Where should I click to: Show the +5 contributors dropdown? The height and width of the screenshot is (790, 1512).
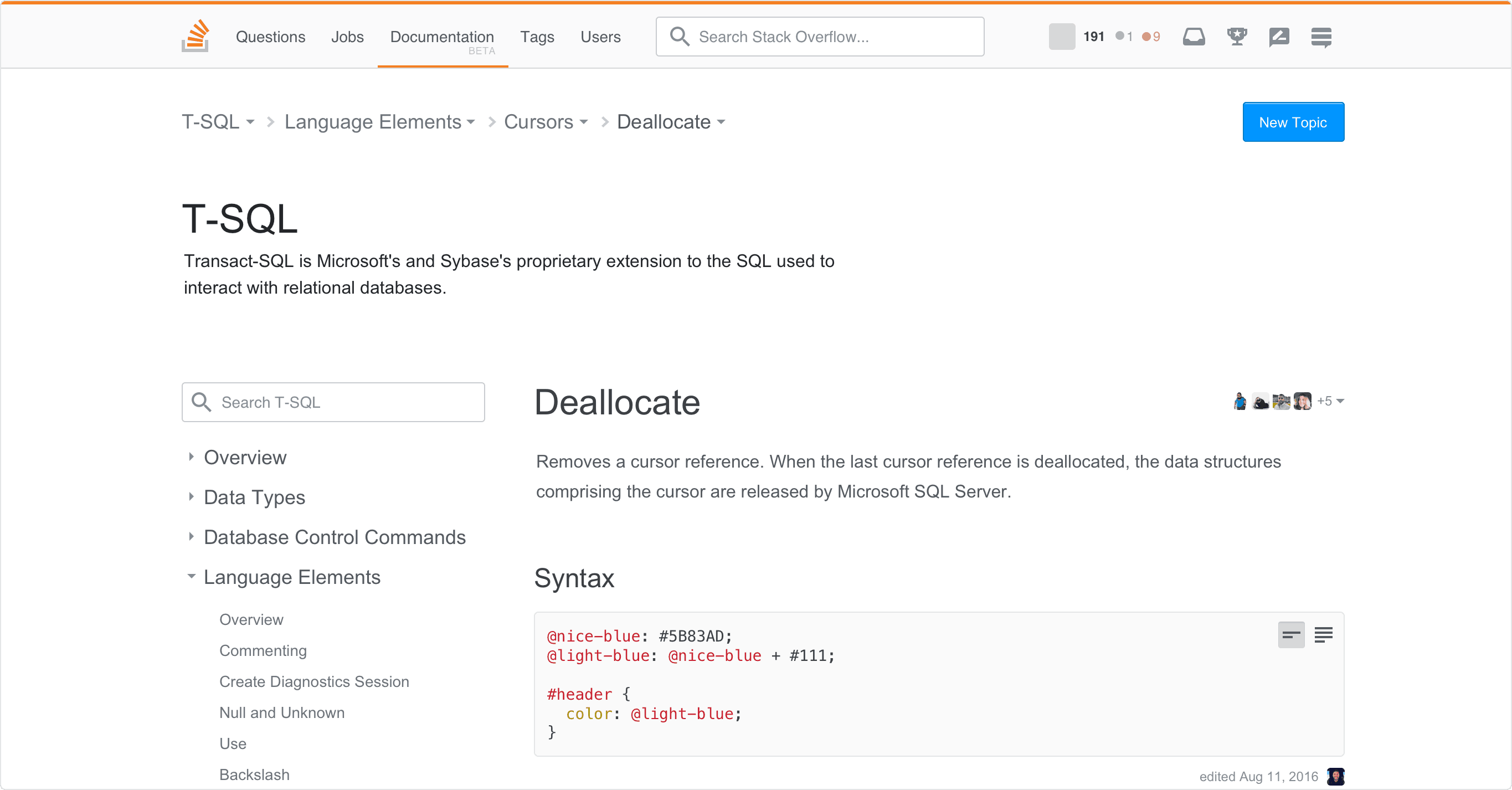tap(1328, 402)
